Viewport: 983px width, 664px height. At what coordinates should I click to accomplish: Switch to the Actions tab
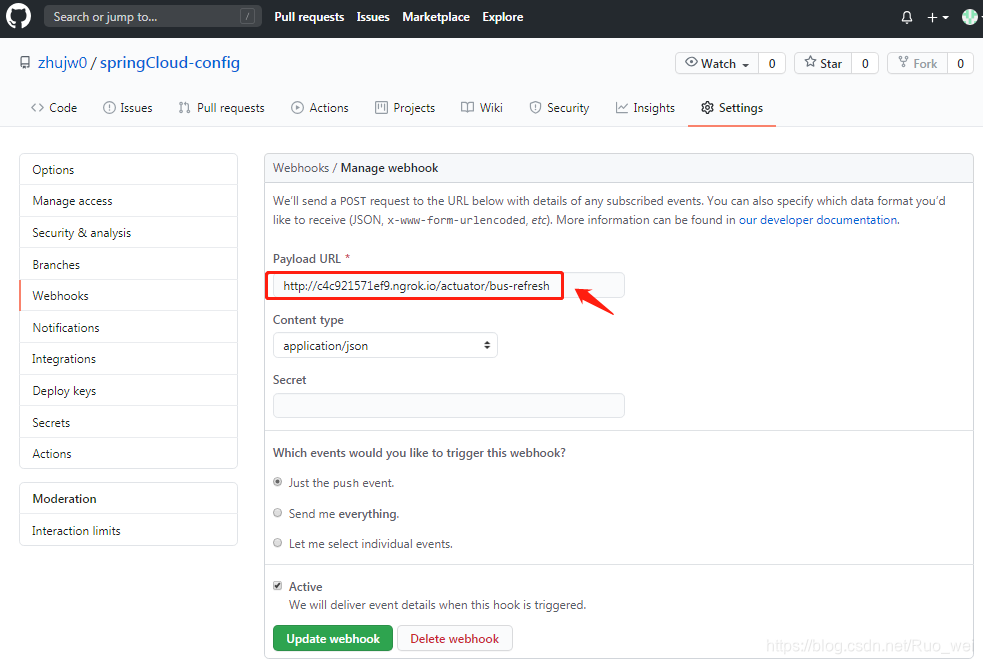320,108
